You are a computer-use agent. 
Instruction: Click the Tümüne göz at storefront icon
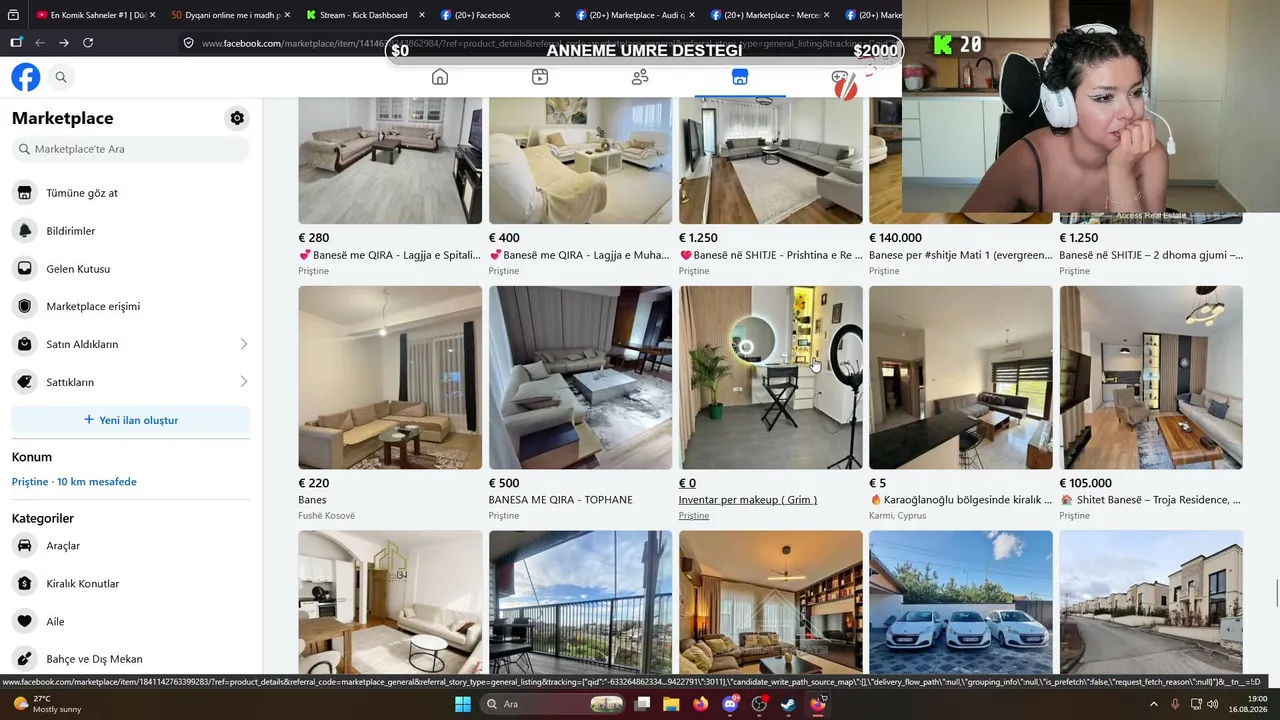[x=25, y=193]
